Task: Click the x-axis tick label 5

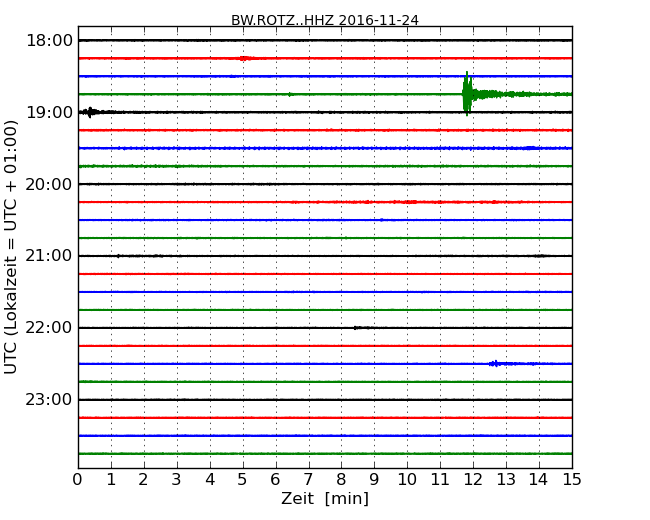Action: pyautogui.click(x=243, y=480)
